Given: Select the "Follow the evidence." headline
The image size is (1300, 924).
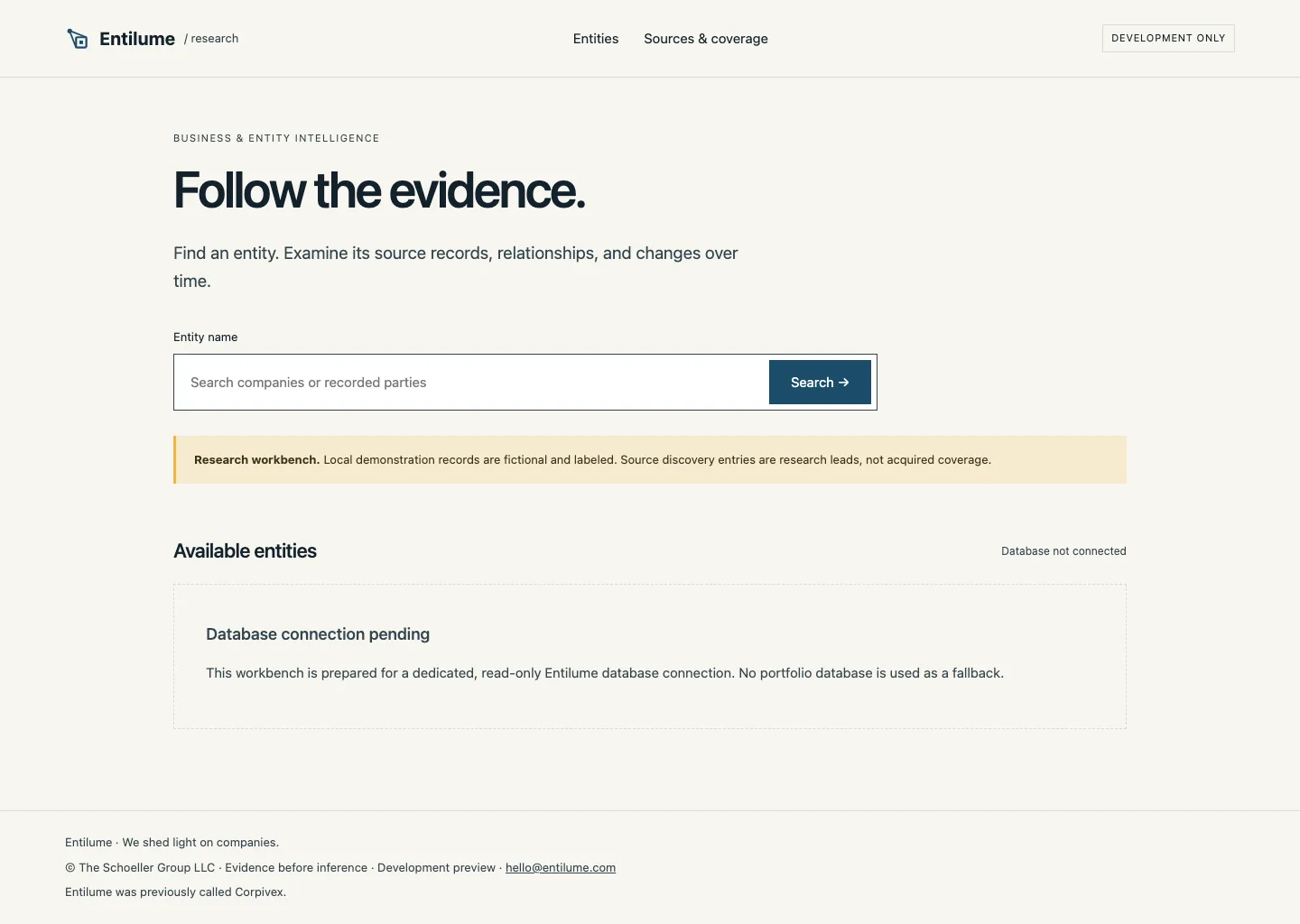Looking at the screenshot, I should click(x=379, y=190).
